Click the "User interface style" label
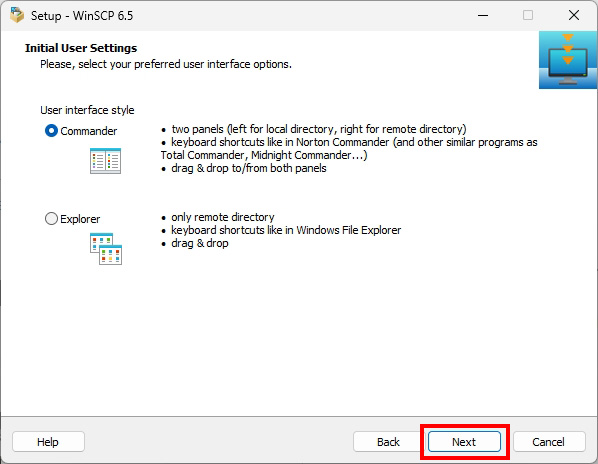Screen dimensions: 598x464 (x=87, y=110)
